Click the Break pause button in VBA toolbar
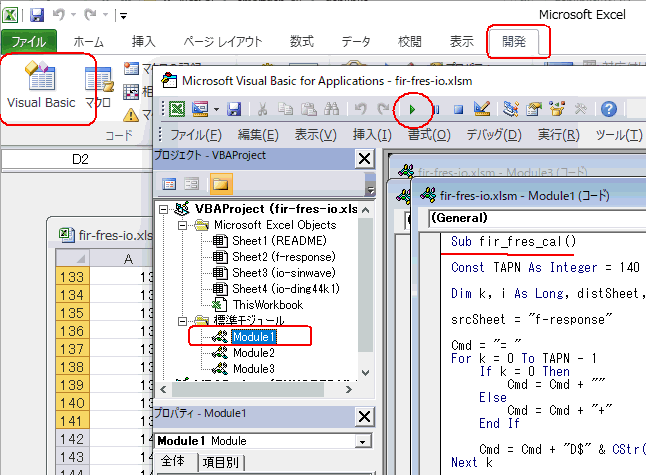 (436, 110)
